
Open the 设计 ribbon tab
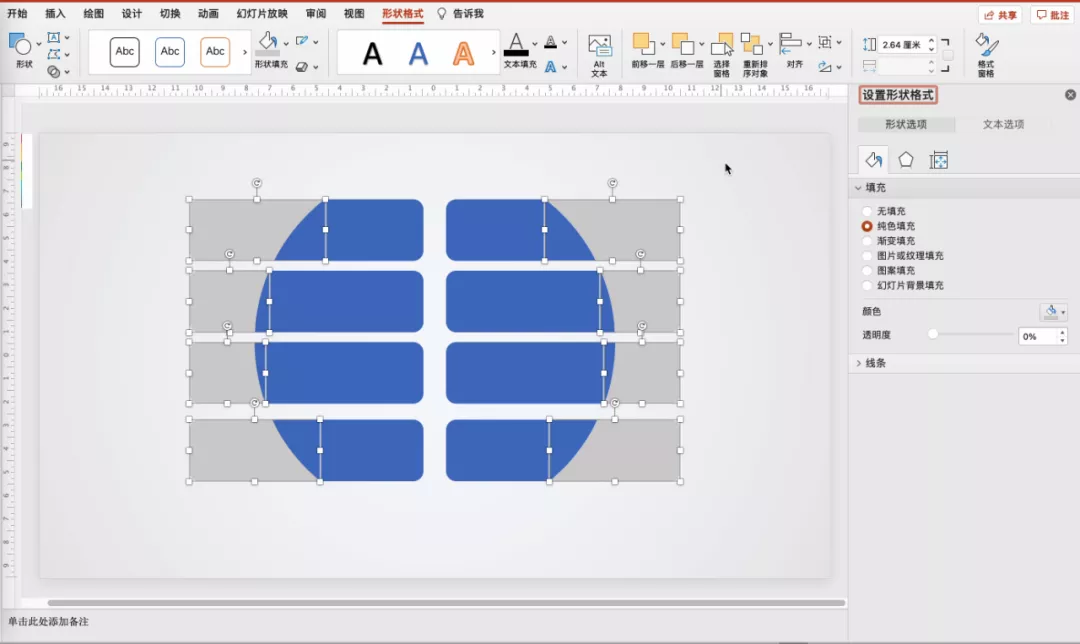click(x=132, y=13)
